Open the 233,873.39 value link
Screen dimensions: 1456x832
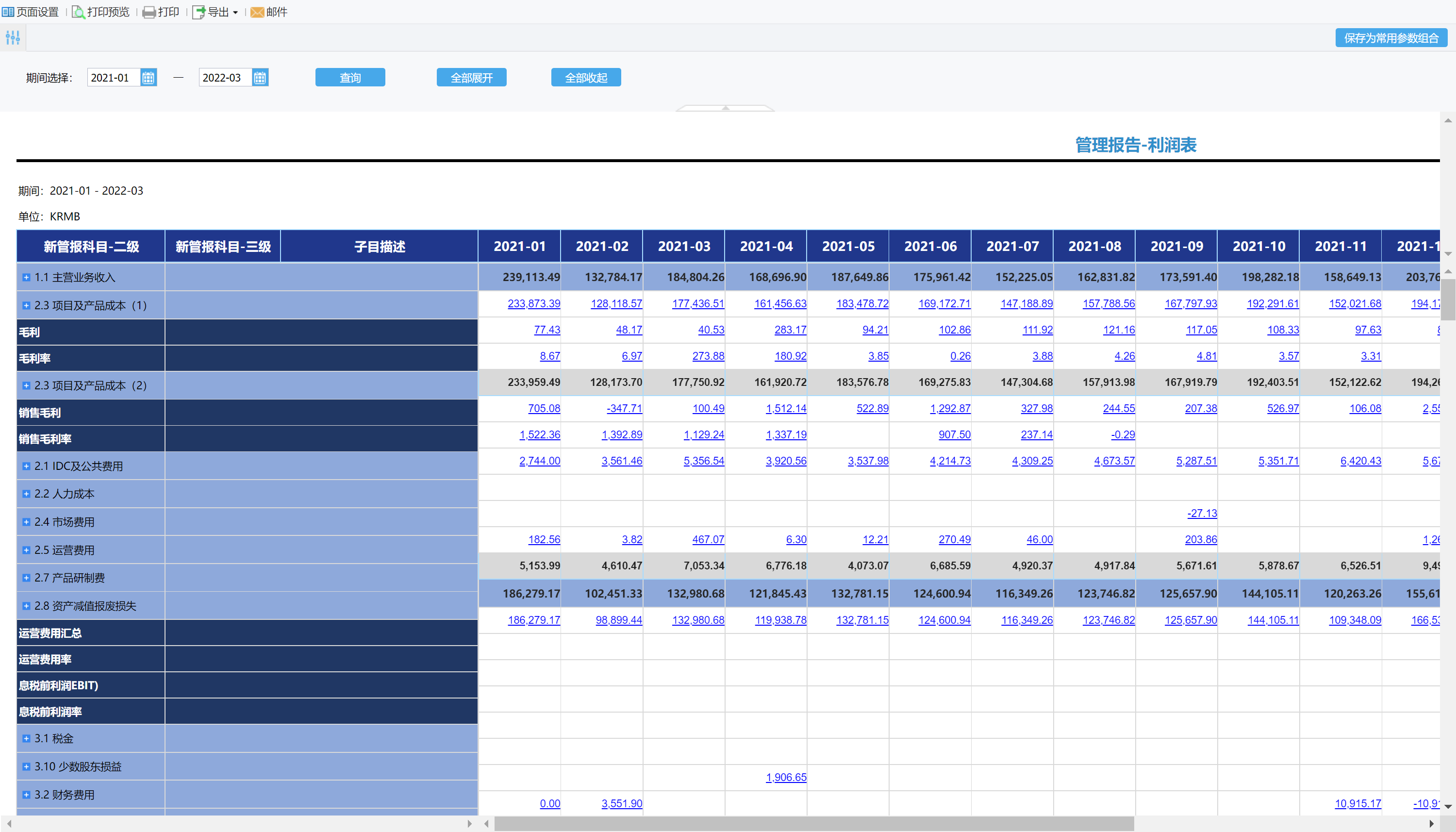coord(533,303)
